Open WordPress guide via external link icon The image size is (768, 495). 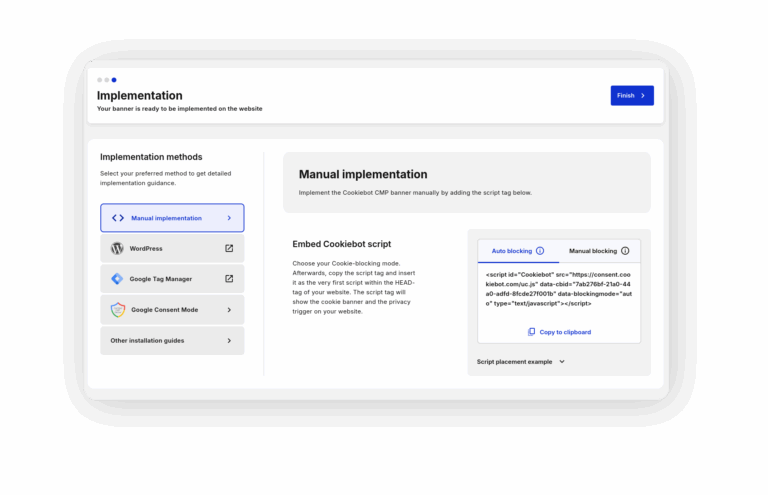click(229, 248)
